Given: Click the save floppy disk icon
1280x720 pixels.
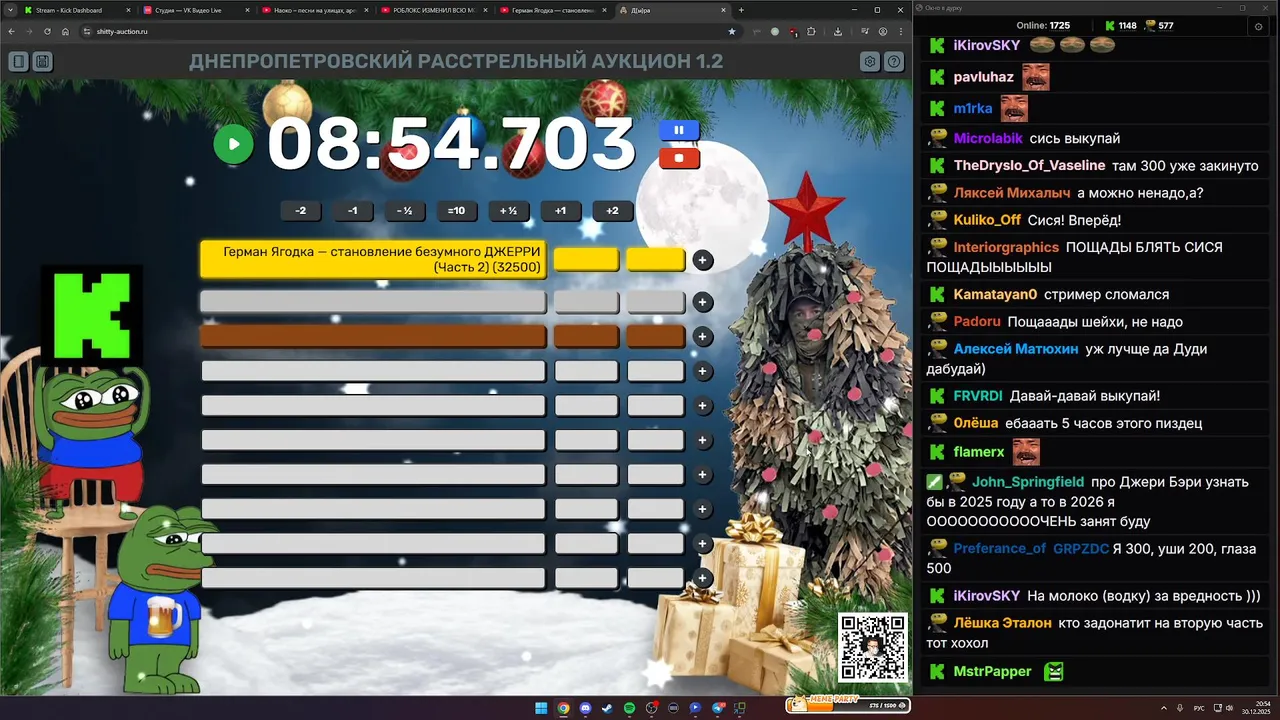Looking at the screenshot, I should click(x=42, y=62).
